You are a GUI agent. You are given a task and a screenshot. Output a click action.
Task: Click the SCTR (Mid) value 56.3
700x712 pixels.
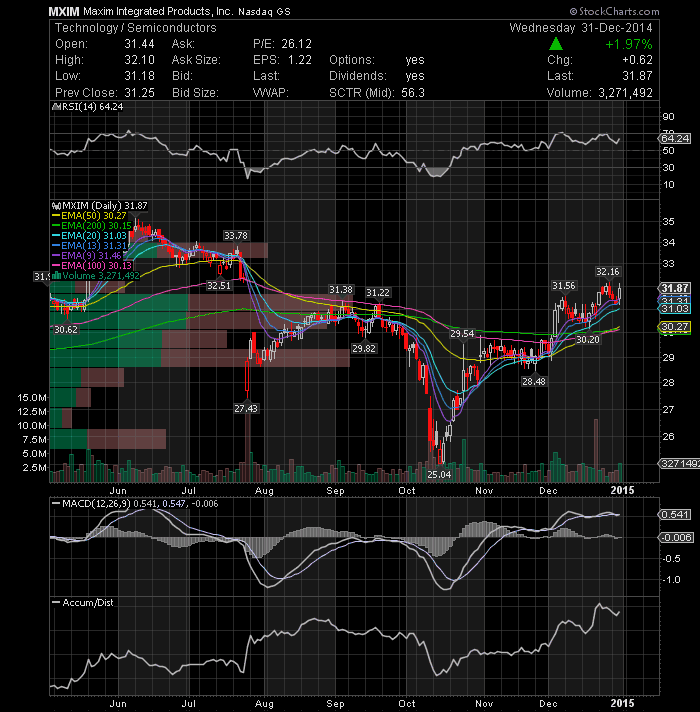pos(413,93)
